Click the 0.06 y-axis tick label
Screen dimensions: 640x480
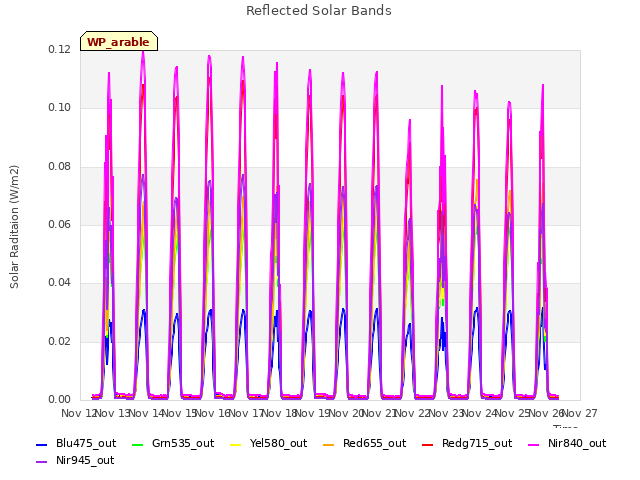[60, 224]
